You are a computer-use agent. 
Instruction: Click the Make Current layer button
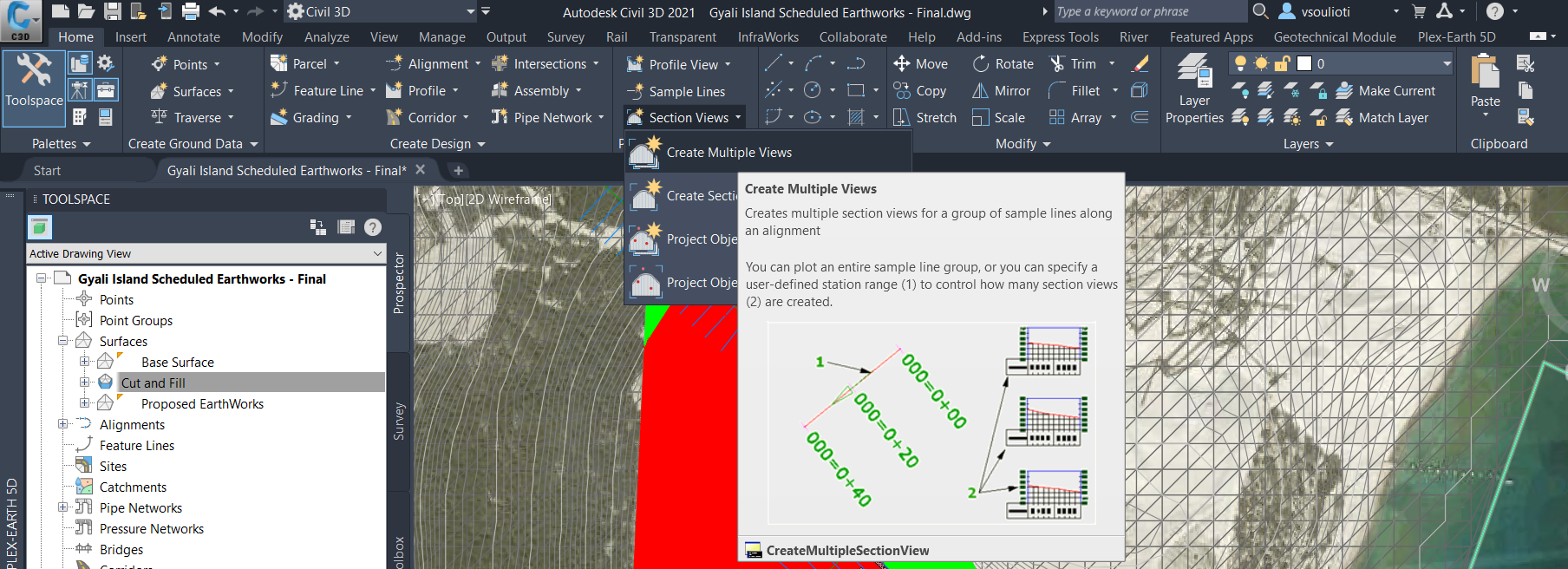(x=1386, y=91)
